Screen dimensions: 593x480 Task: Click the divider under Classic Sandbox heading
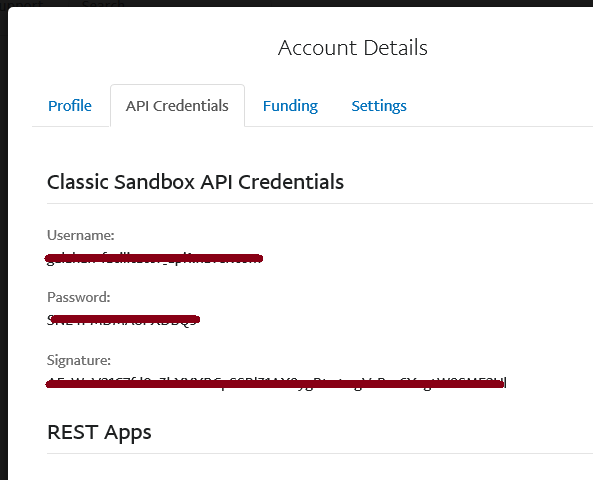[320, 203]
